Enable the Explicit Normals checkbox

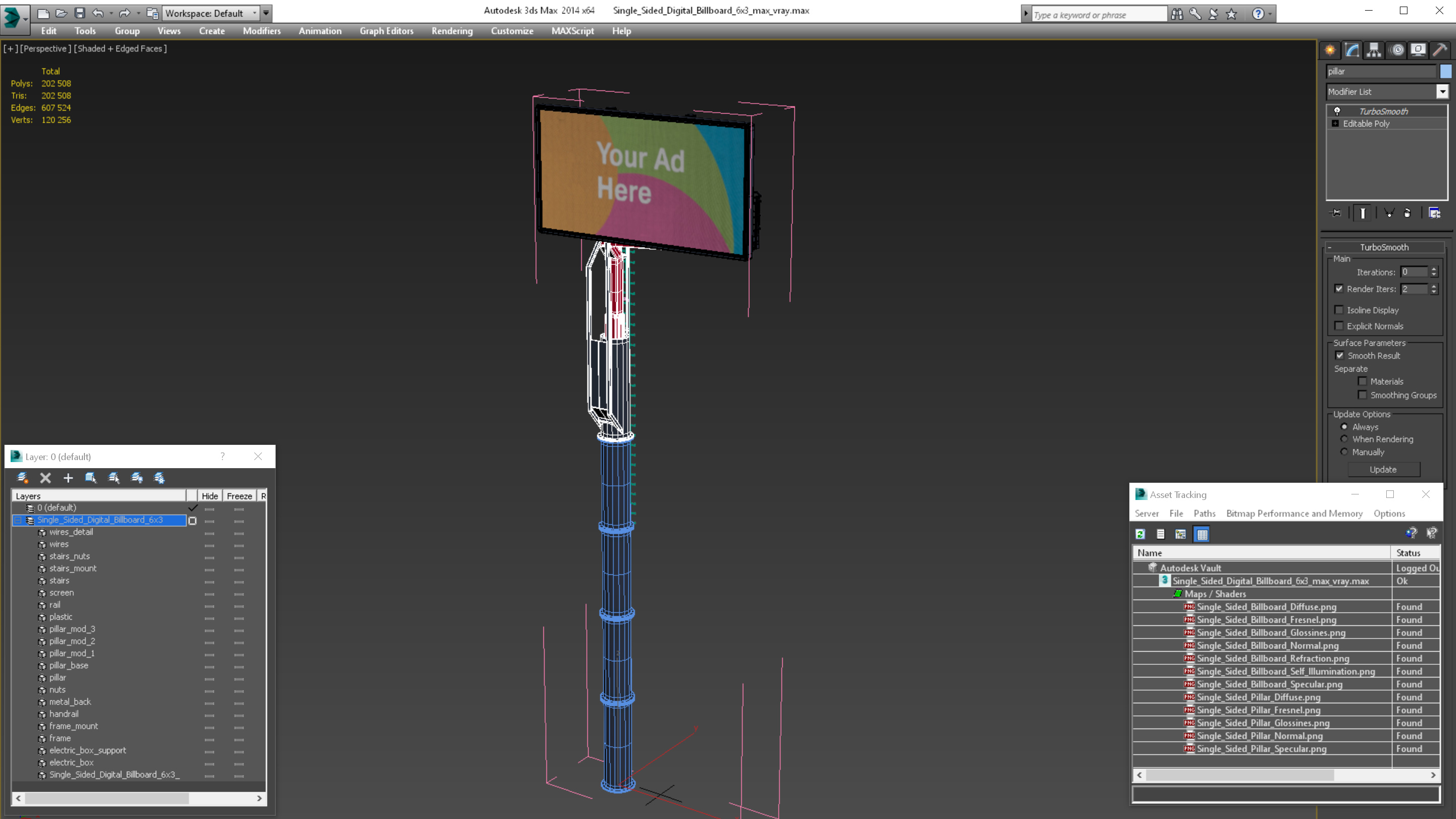(1339, 326)
